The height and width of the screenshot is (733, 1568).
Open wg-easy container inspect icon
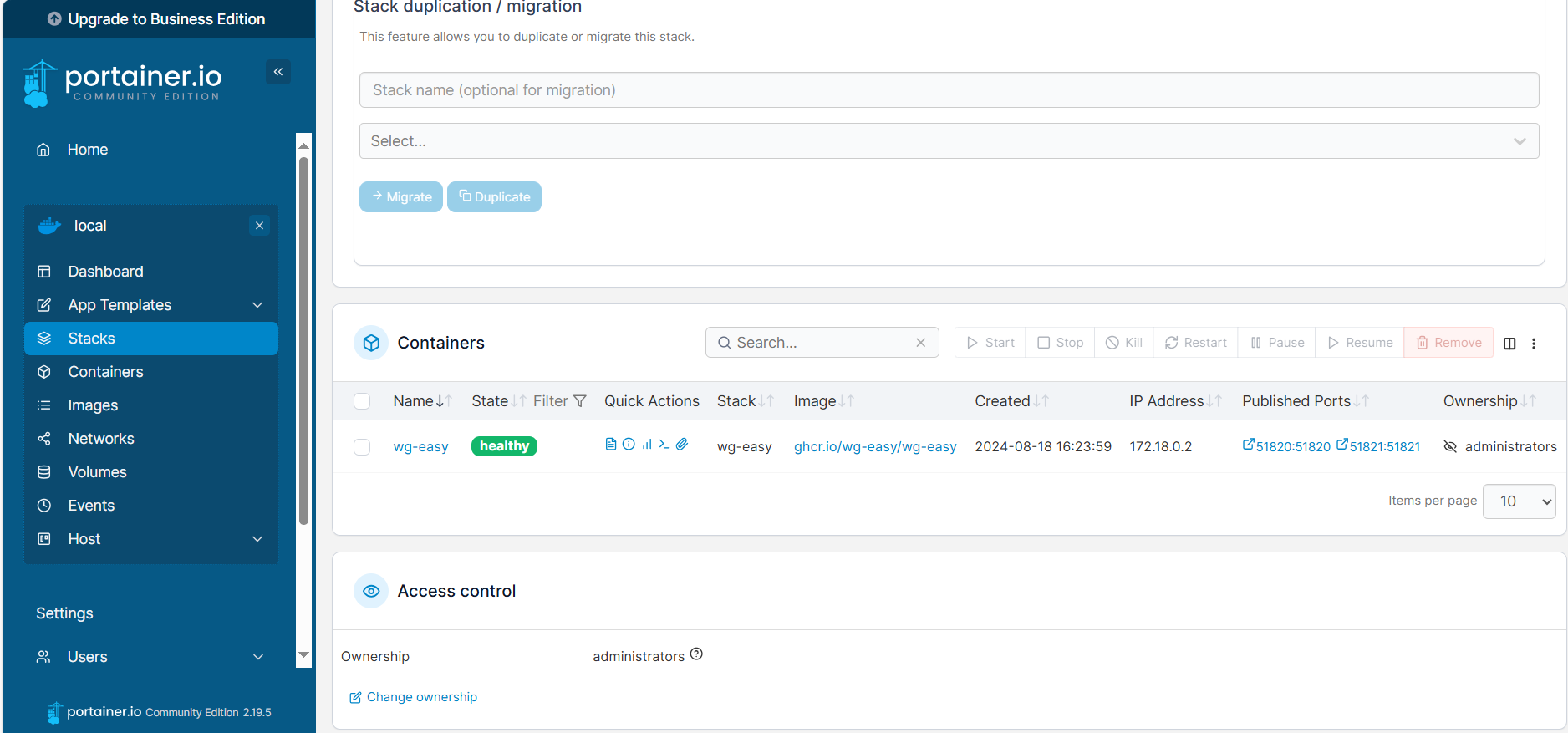point(629,445)
